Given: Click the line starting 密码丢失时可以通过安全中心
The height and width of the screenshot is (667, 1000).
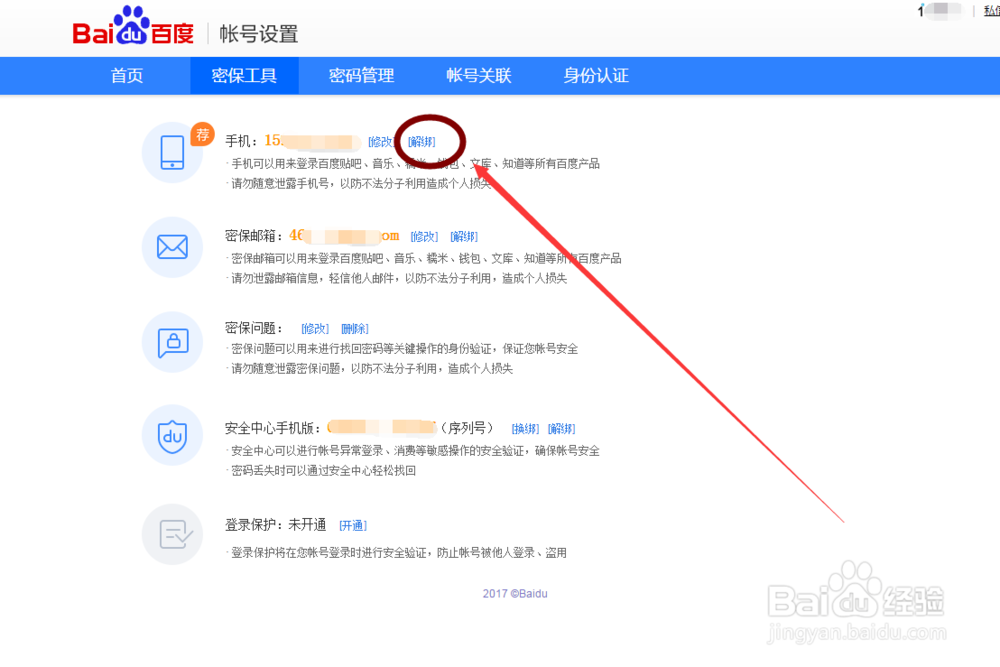Looking at the screenshot, I should click(323, 471).
